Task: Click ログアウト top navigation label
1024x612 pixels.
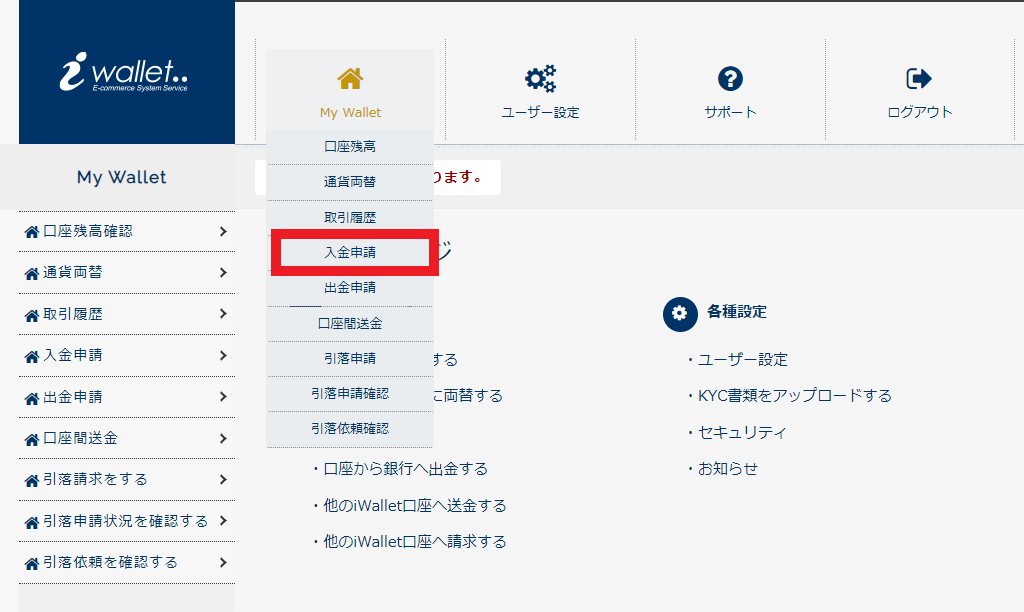Action: 920,112
